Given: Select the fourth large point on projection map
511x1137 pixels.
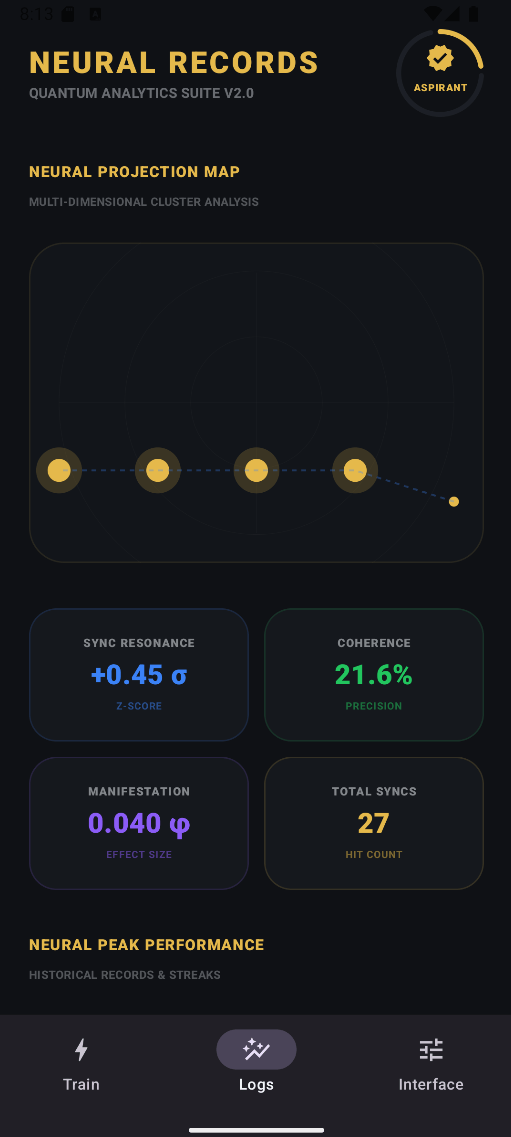Looking at the screenshot, I should pyautogui.click(x=354, y=470).
